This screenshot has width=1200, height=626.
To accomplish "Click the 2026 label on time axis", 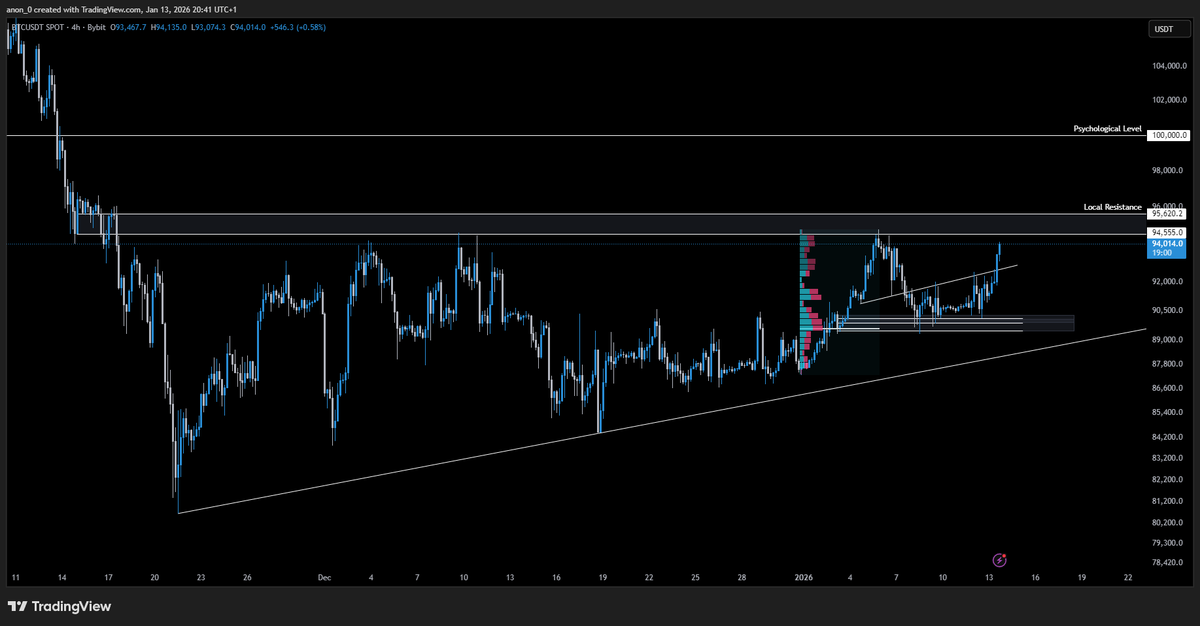I will pyautogui.click(x=803, y=578).
